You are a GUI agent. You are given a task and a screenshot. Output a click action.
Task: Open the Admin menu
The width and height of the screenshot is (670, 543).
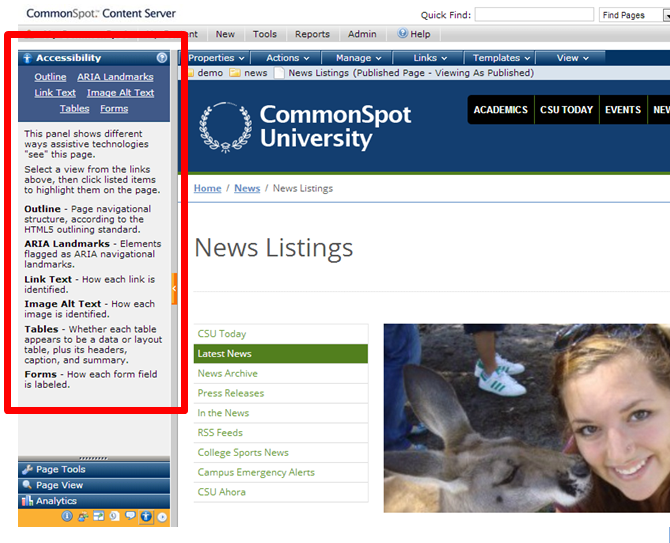[x=362, y=34]
